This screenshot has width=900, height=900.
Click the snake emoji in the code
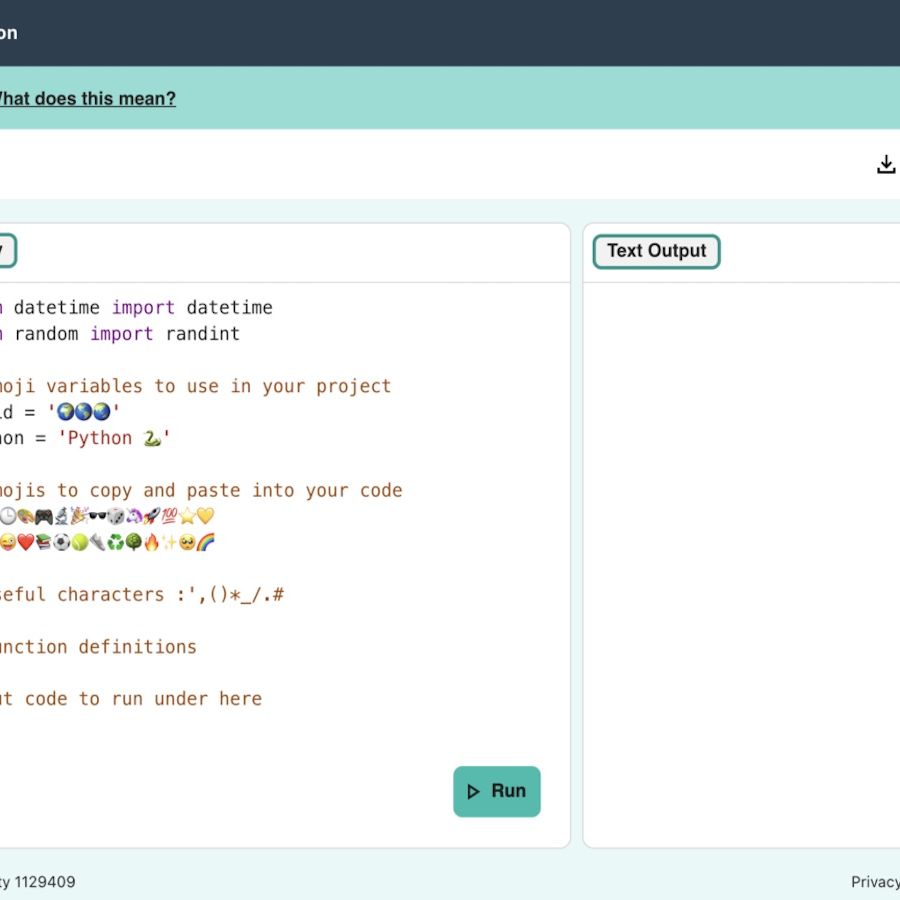coord(152,438)
